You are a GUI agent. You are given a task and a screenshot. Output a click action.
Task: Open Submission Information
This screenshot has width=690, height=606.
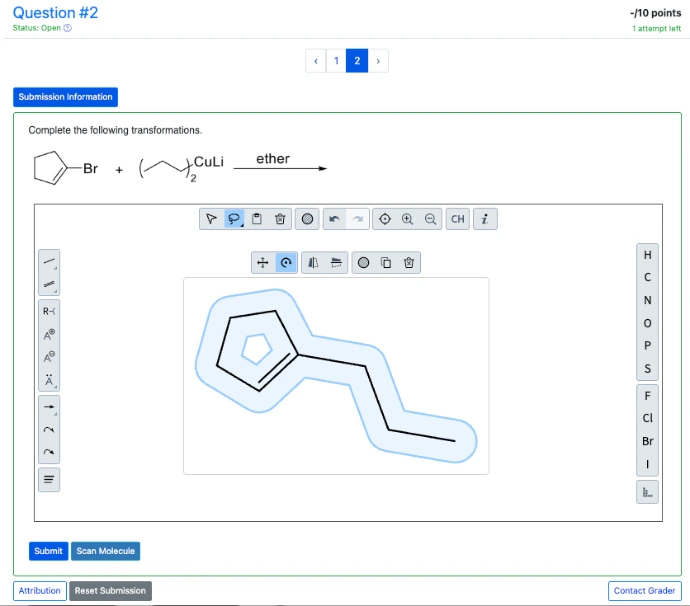point(65,97)
